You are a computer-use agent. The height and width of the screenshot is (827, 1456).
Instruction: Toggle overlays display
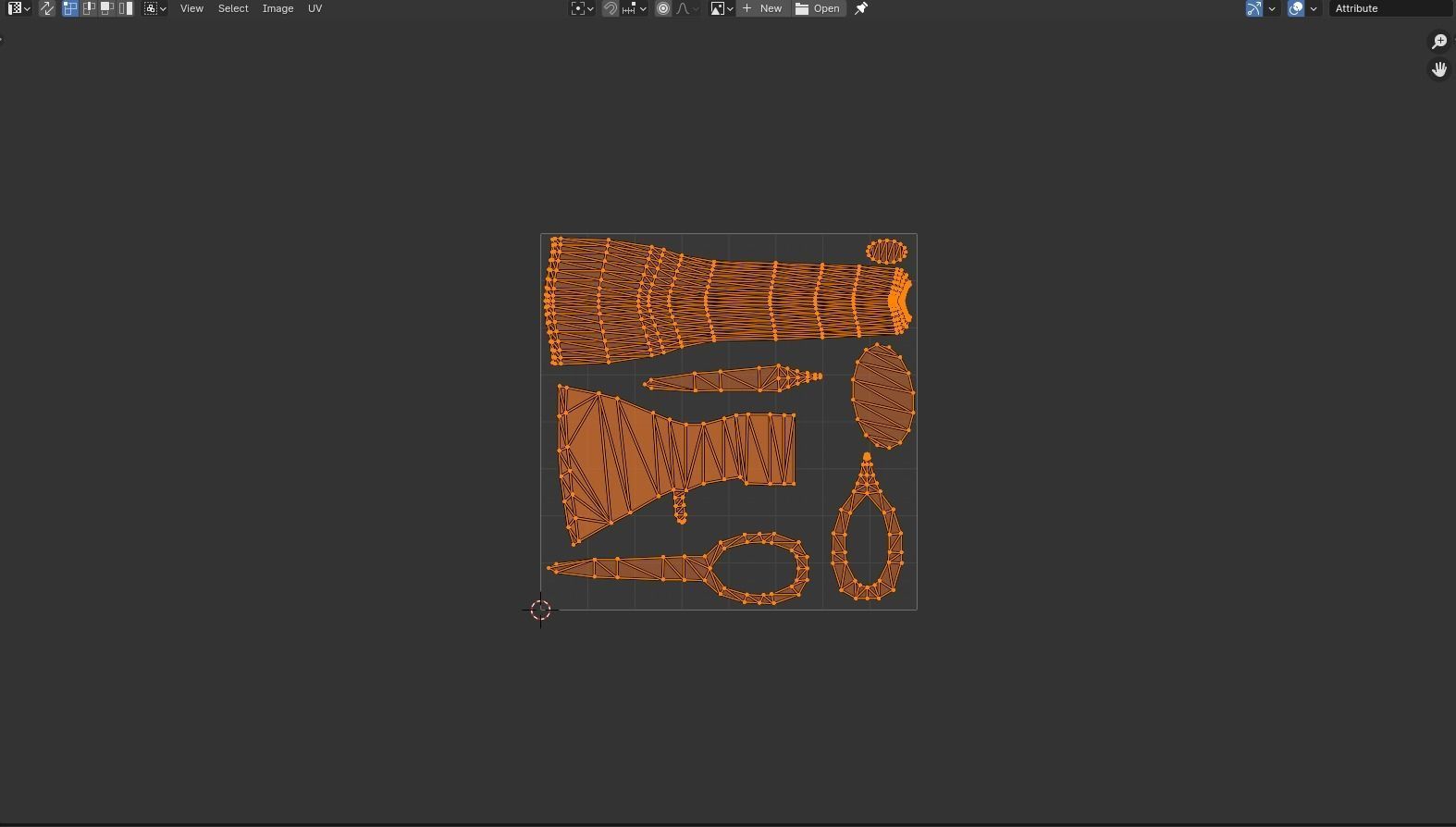[1296, 8]
